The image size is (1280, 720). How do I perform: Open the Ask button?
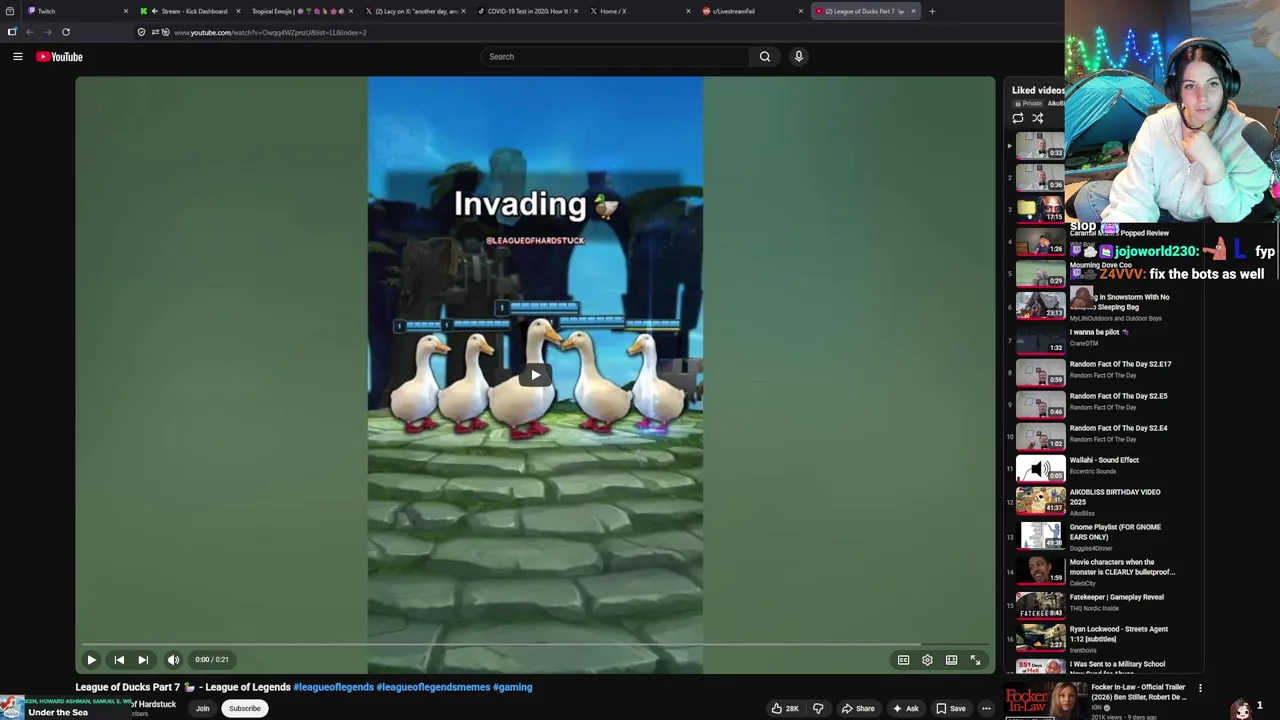tap(905, 708)
